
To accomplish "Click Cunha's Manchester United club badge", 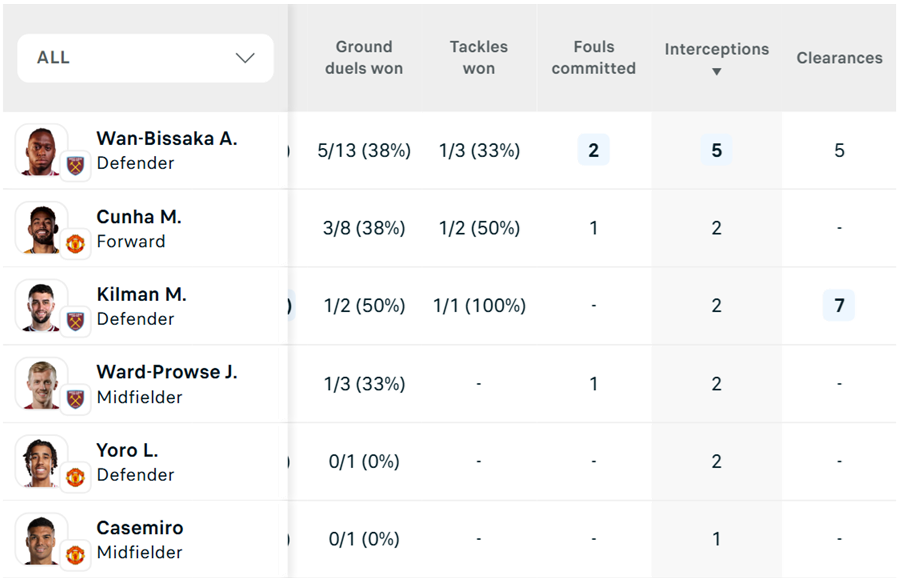I will 76,244.
